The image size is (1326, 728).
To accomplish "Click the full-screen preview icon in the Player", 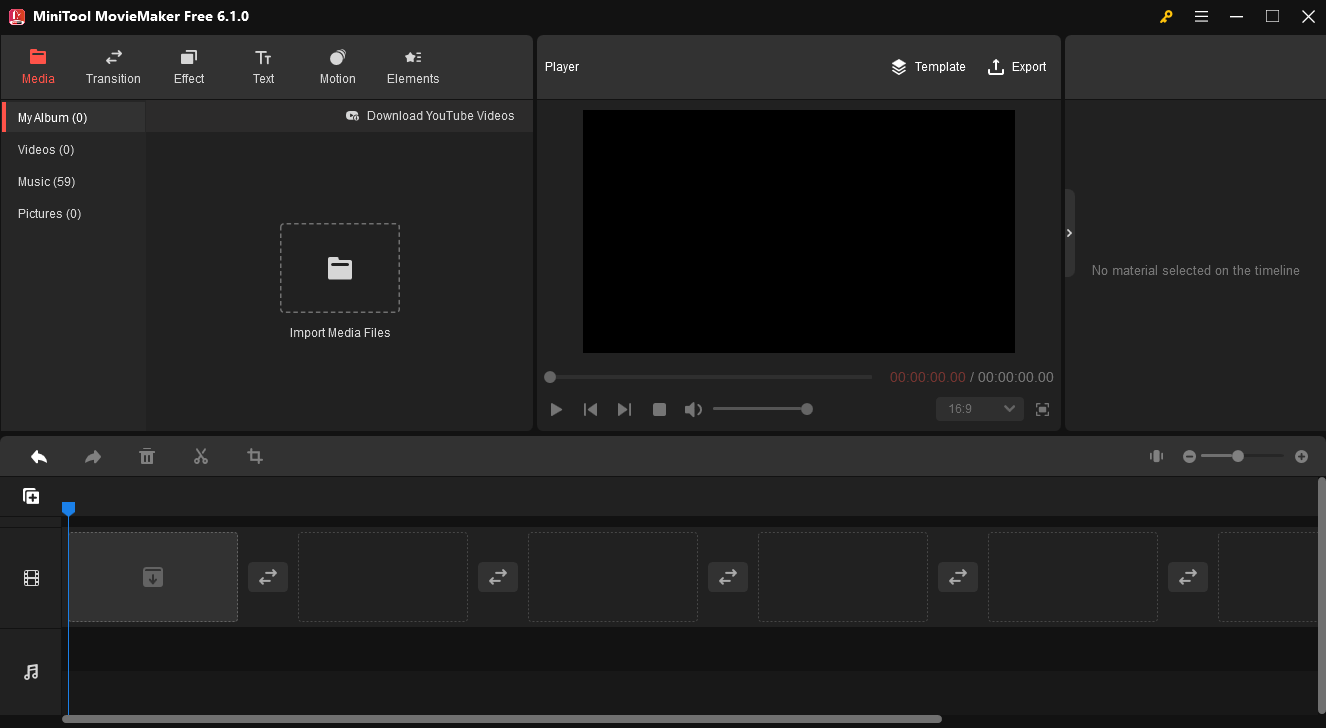I will coord(1042,409).
